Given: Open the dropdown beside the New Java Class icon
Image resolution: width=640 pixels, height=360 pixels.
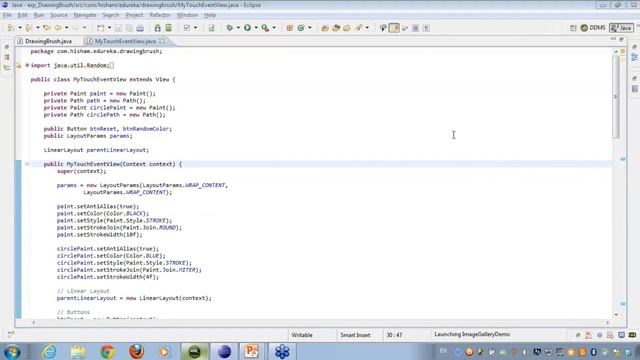Looking at the screenshot, I should pos(310,28).
